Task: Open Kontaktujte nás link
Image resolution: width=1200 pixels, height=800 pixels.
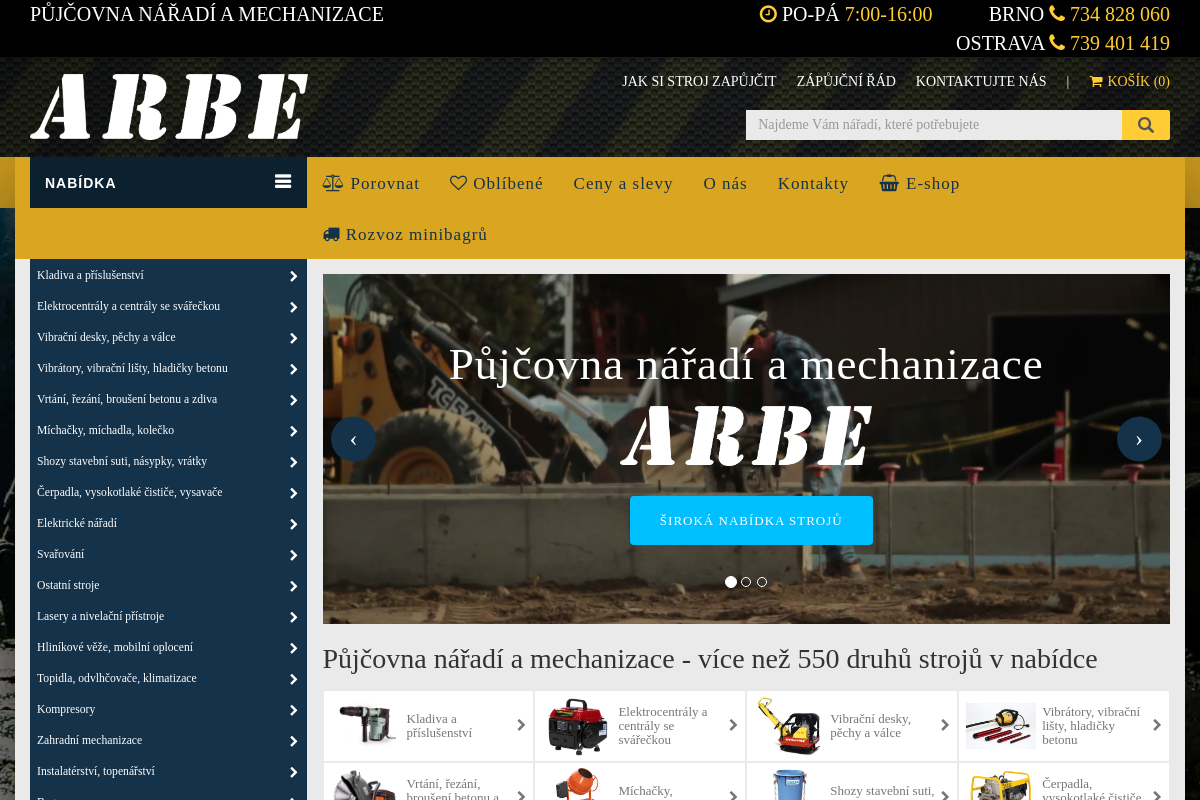Action: pyautogui.click(x=981, y=81)
